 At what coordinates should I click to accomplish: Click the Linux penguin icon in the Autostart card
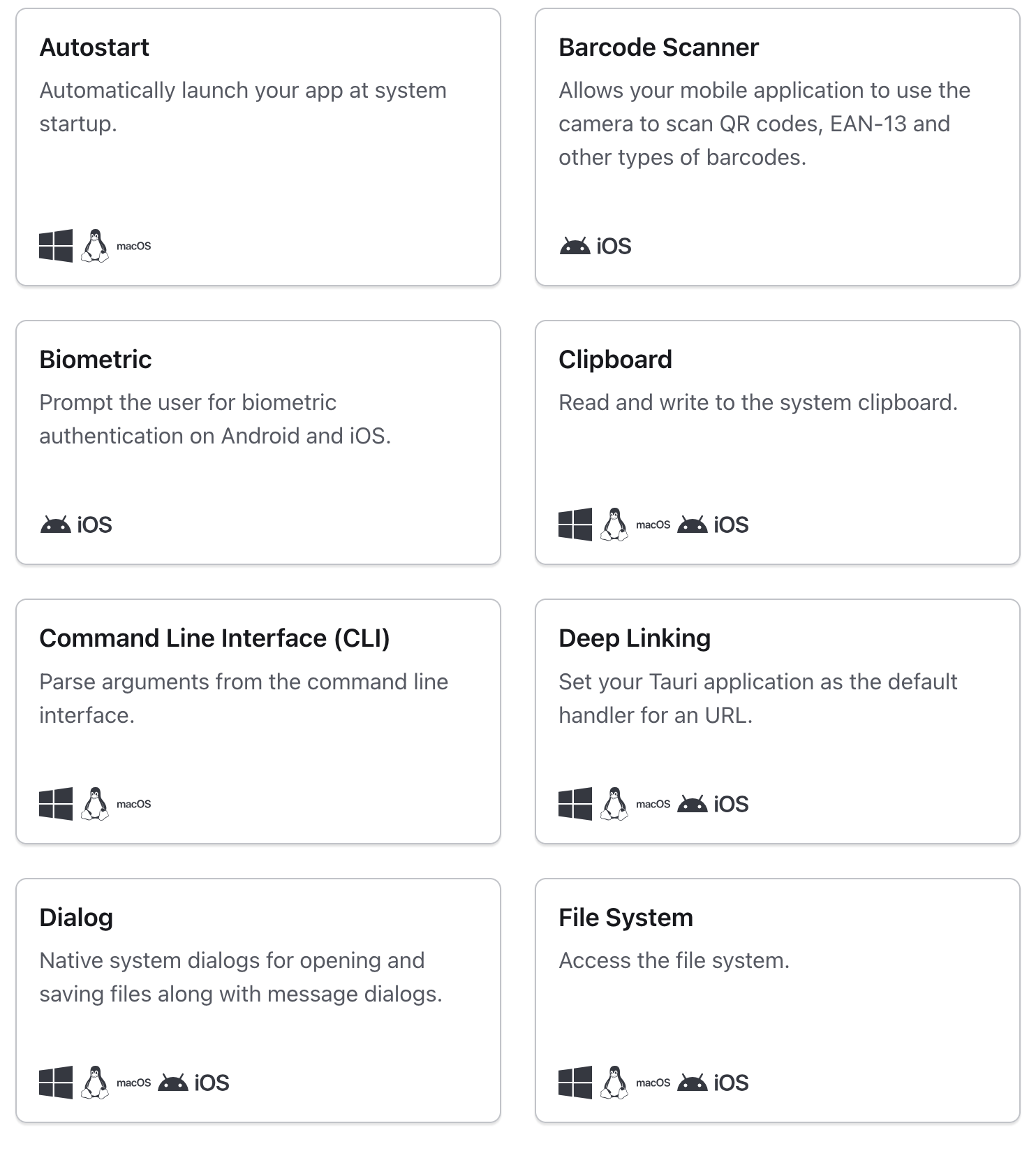[95, 246]
